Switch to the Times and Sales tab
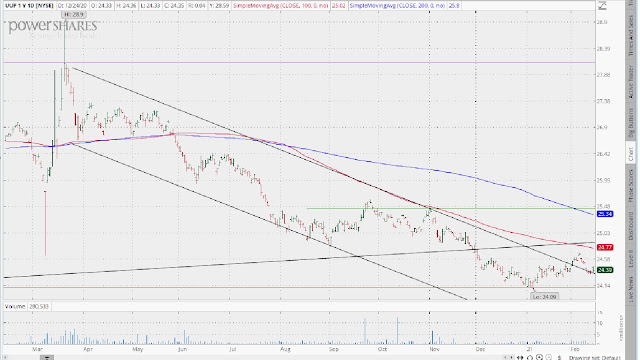This screenshot has height=360, width=640. (631, 36)
